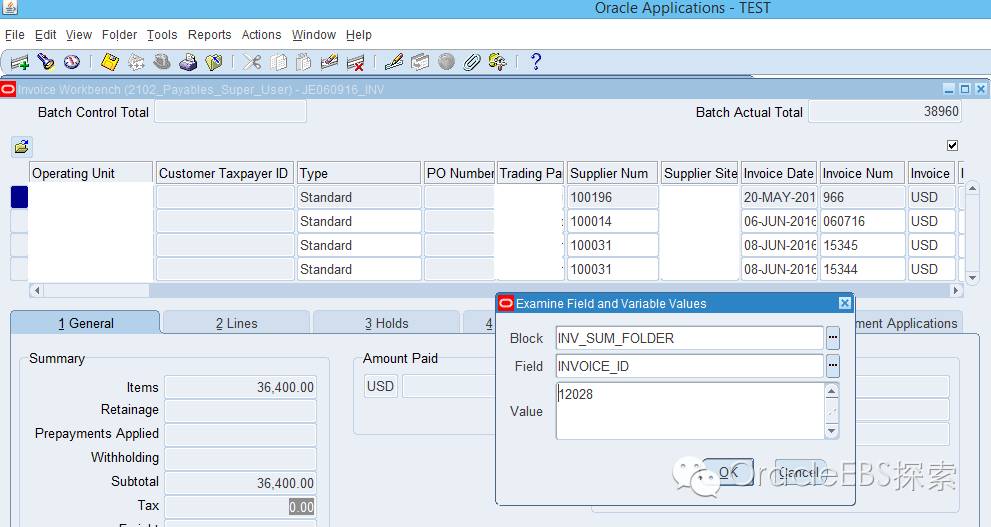Close the Examine Field dialog
991x527 pixels.
point(844,303)
